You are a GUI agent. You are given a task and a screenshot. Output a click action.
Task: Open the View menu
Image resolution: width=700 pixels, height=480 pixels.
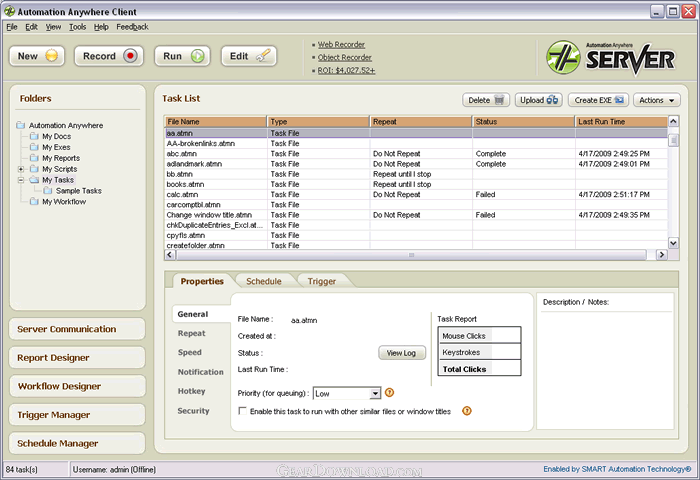(x=53, y=27)
